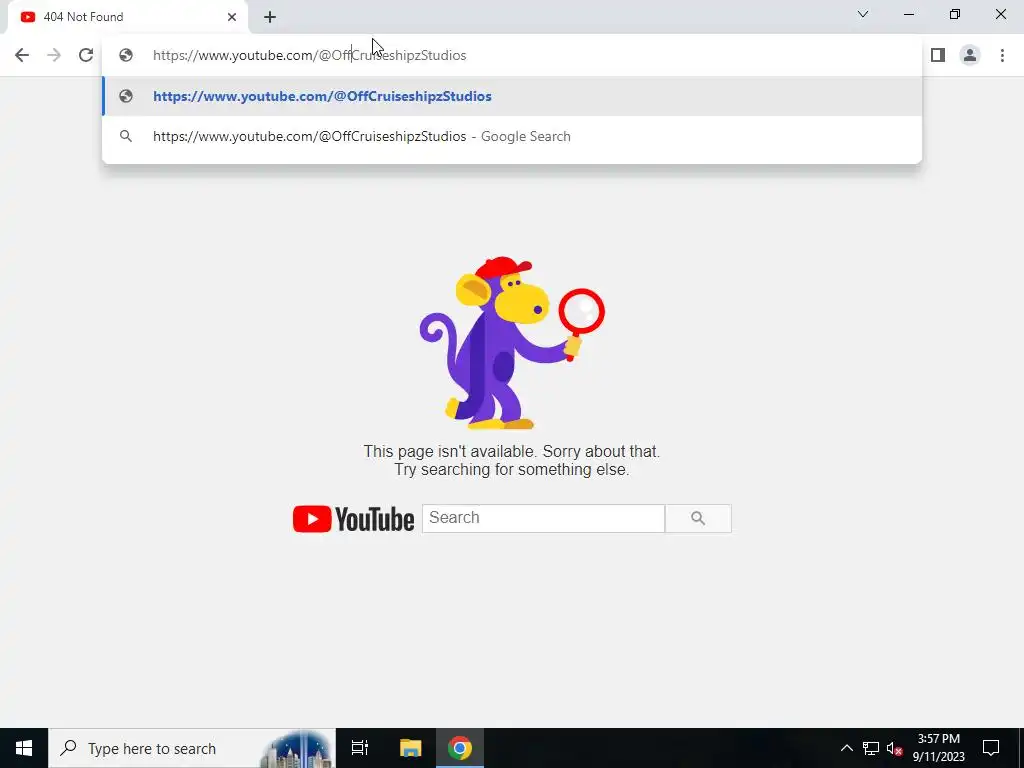The image size is (1024, 768).
Task: Open Task View from the taskbar
Action: [360, 748]
